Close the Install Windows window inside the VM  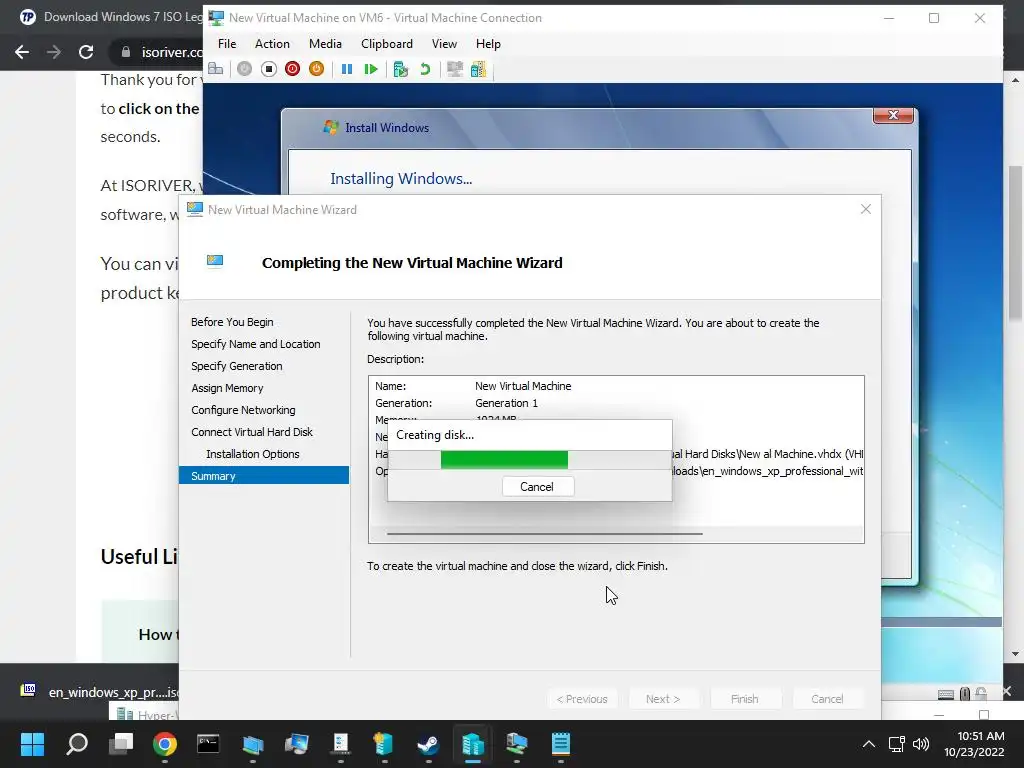[x=893, y=115]
